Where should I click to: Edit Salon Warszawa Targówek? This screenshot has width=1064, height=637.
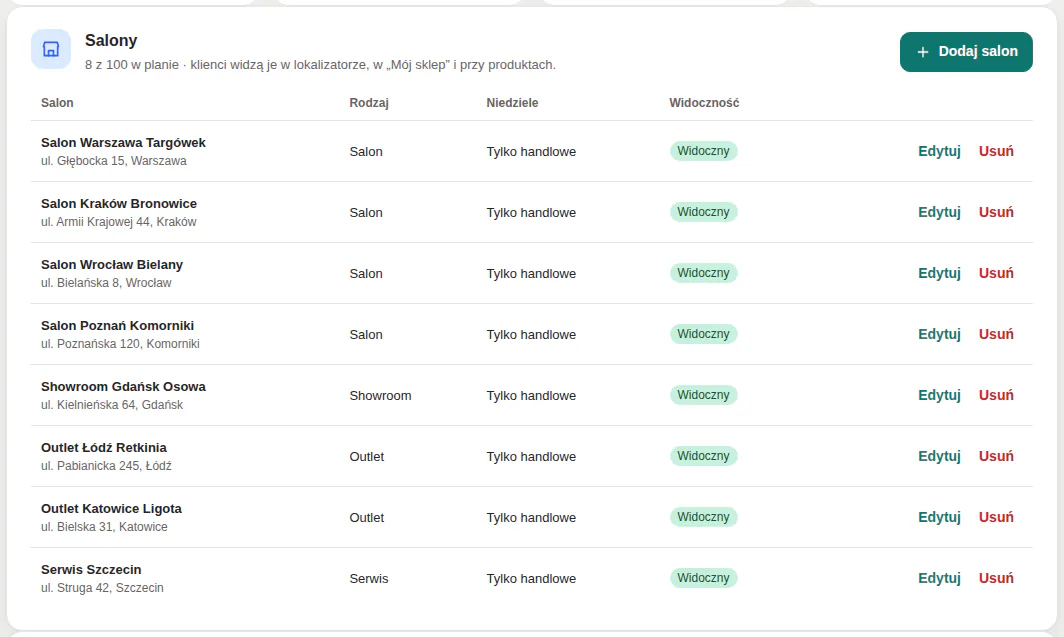pyautogui.click(x=939, y=151)
